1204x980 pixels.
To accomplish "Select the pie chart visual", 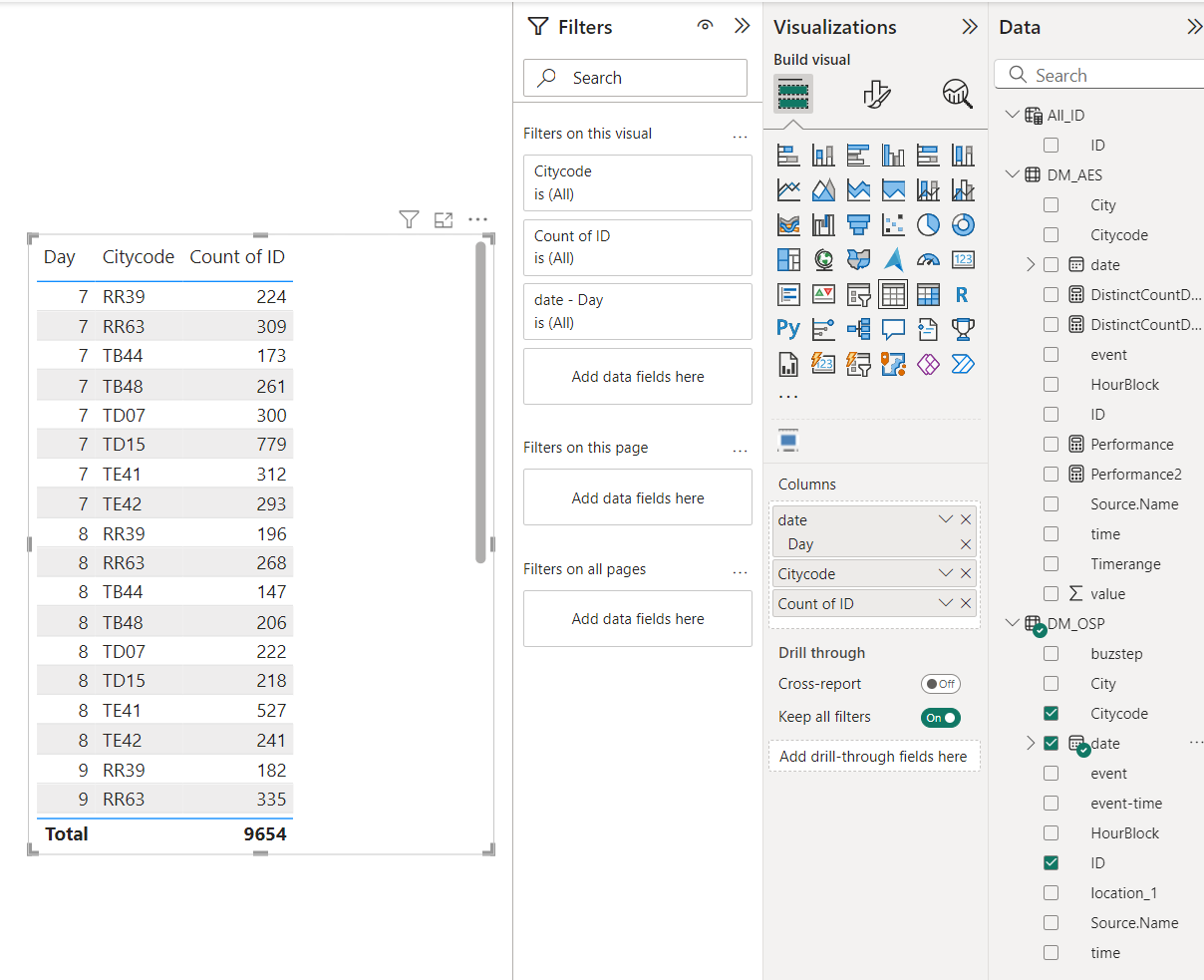I will click(x=928, y=224).
